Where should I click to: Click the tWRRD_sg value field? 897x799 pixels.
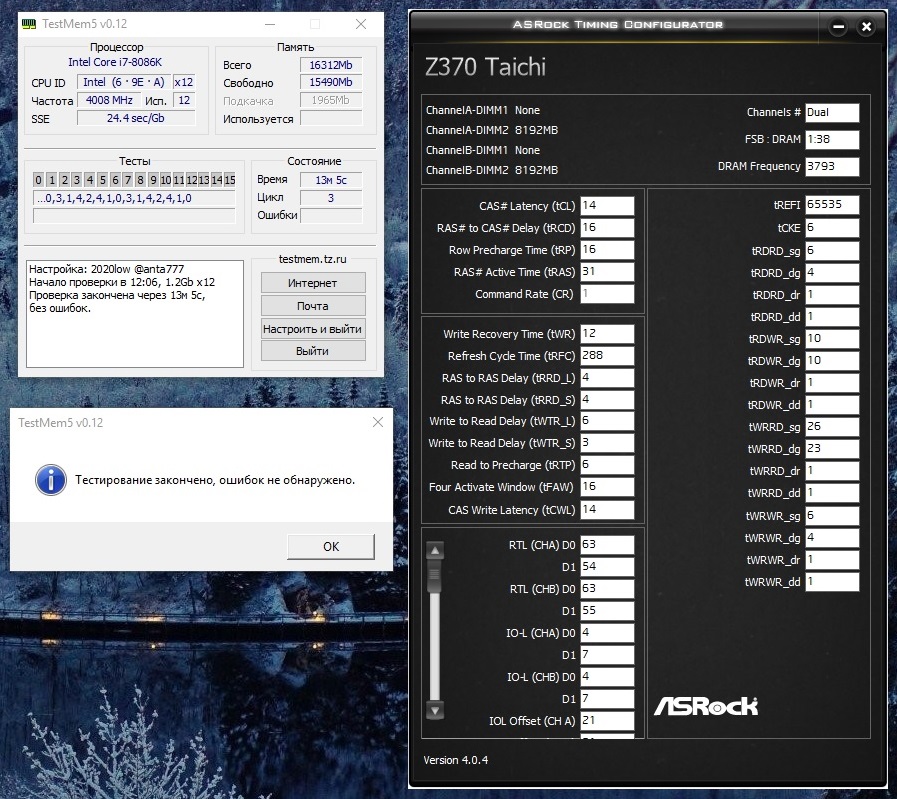pos(832,427)
